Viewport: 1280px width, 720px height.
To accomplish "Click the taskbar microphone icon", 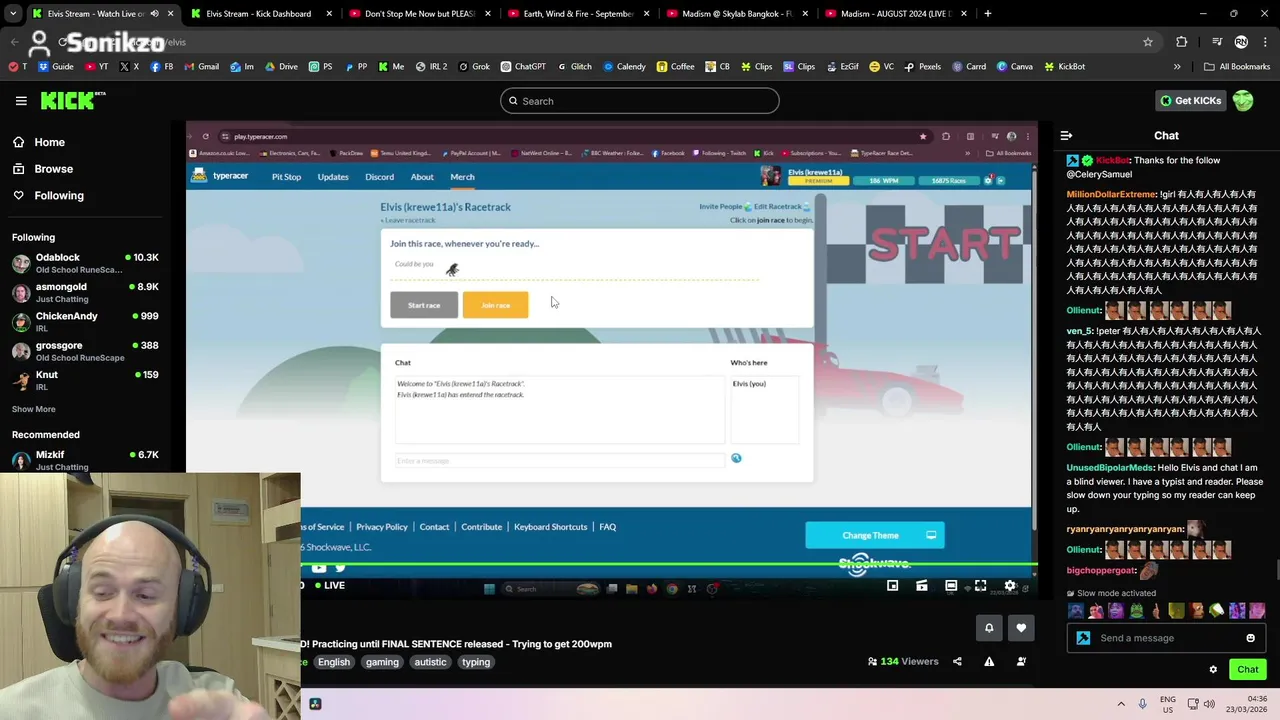I will pyautogui.click(x=1143, y=704).
